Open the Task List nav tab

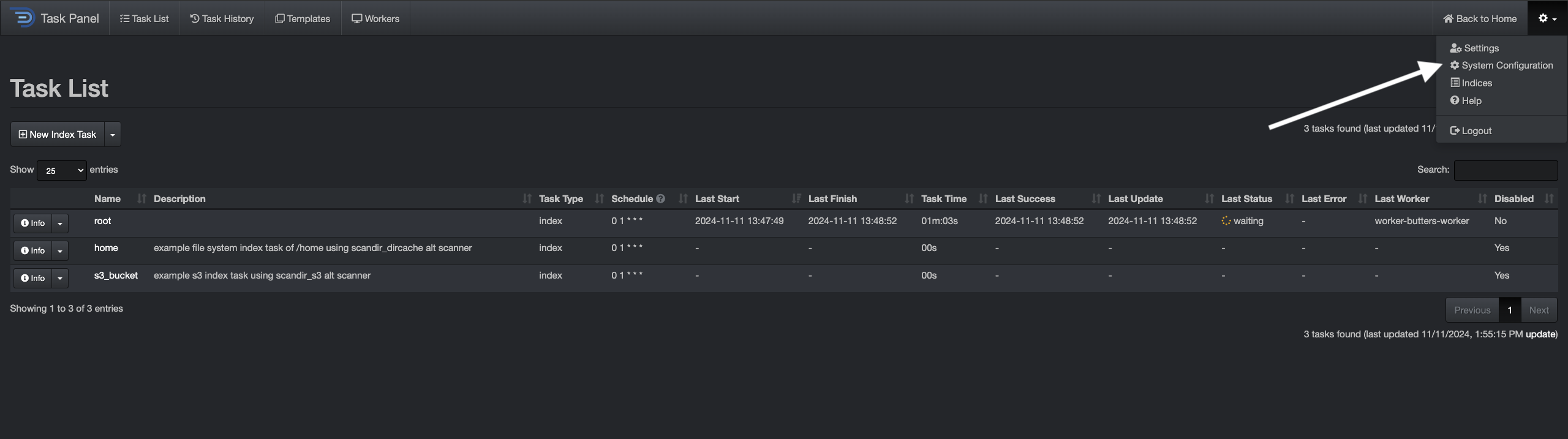coord(144,18)
